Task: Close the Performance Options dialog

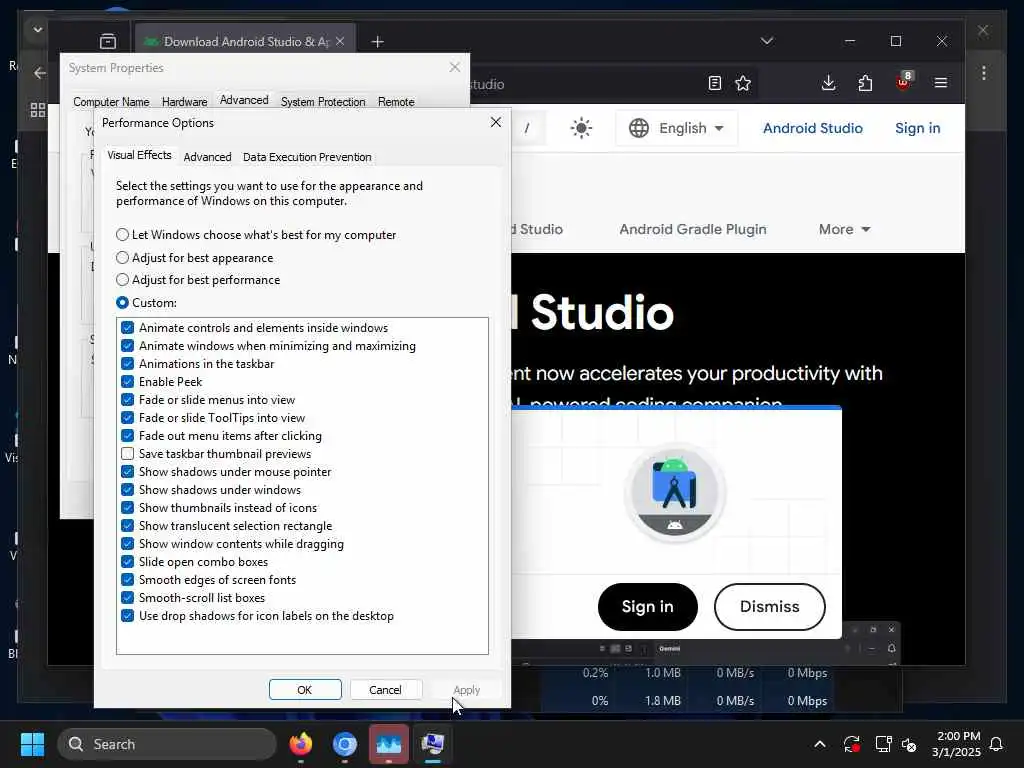Action: (x=496, y=122)
